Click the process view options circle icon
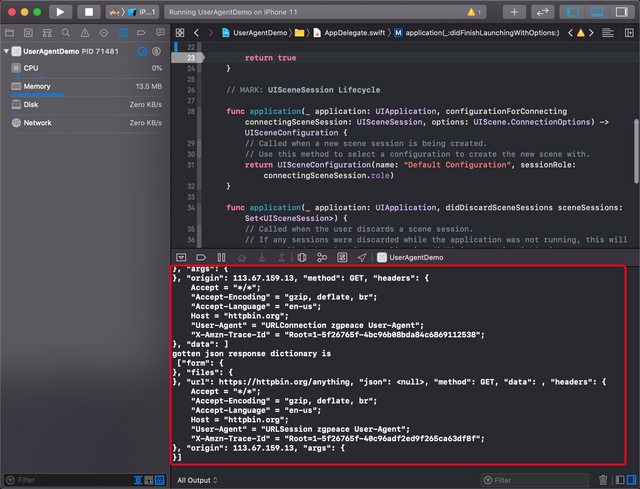Image resolution: width=640 pixels, height=489 pixels. click(156, 51)
